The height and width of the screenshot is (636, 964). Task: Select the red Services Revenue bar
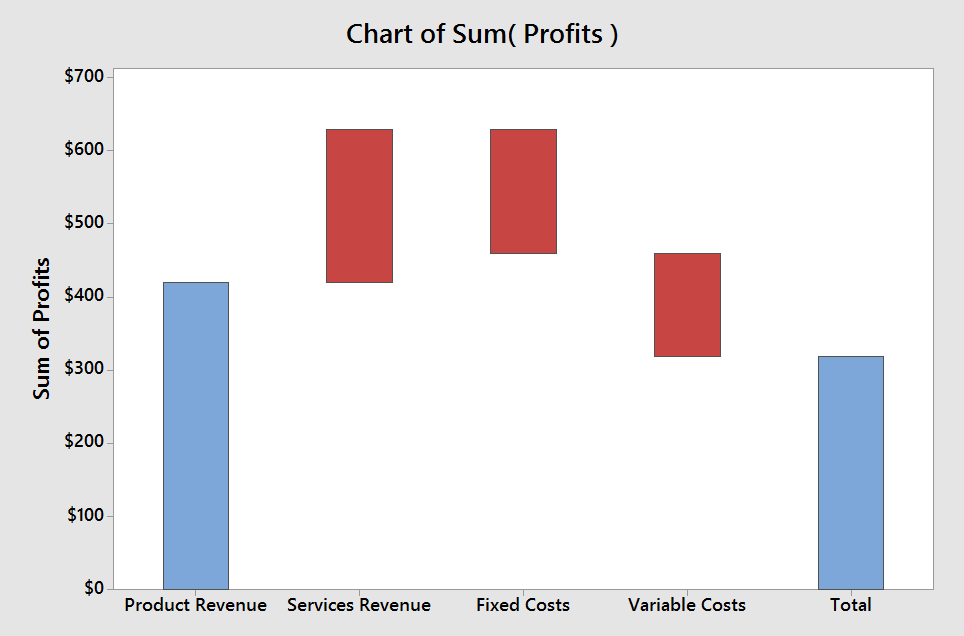tap(360, 206)
